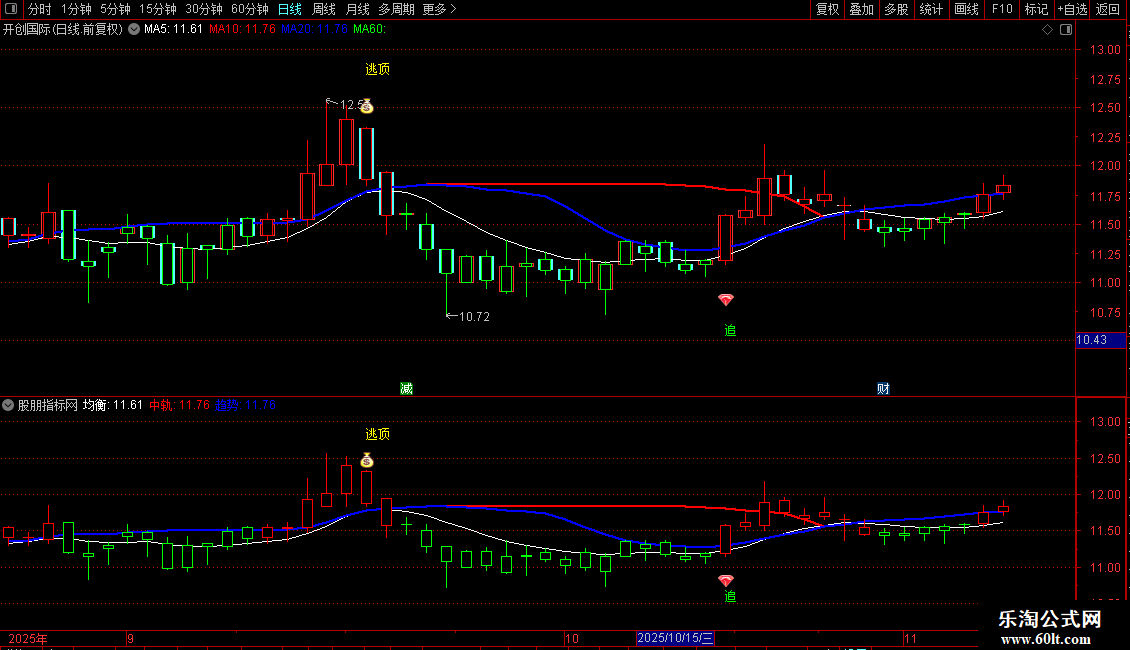Select the 15分钟 period

[x=158, y=9]
